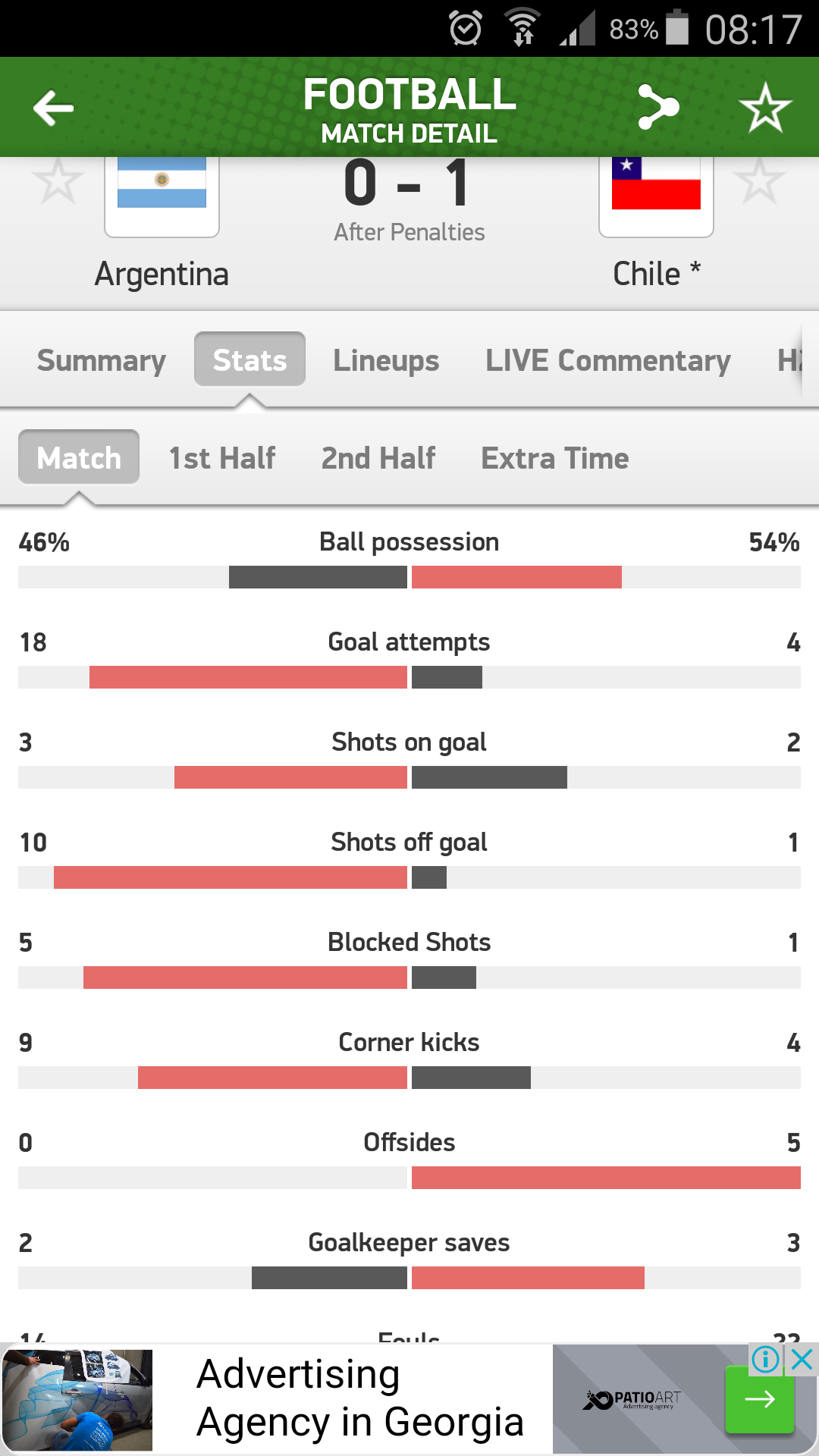
Task: Favorite Argentina team star
Action: click(58, 181)
